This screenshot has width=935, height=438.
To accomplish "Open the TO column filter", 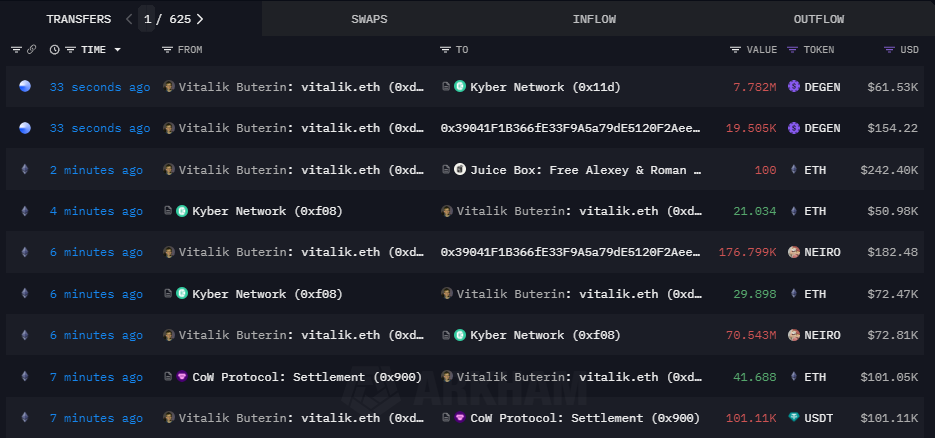I will pyautogui.click(x=445, y=50).
